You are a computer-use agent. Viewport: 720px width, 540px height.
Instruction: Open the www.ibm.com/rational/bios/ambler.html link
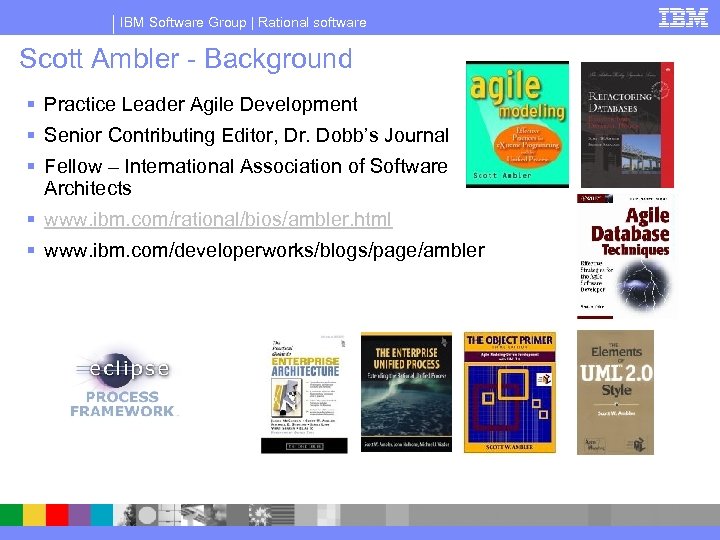point(218,219)
